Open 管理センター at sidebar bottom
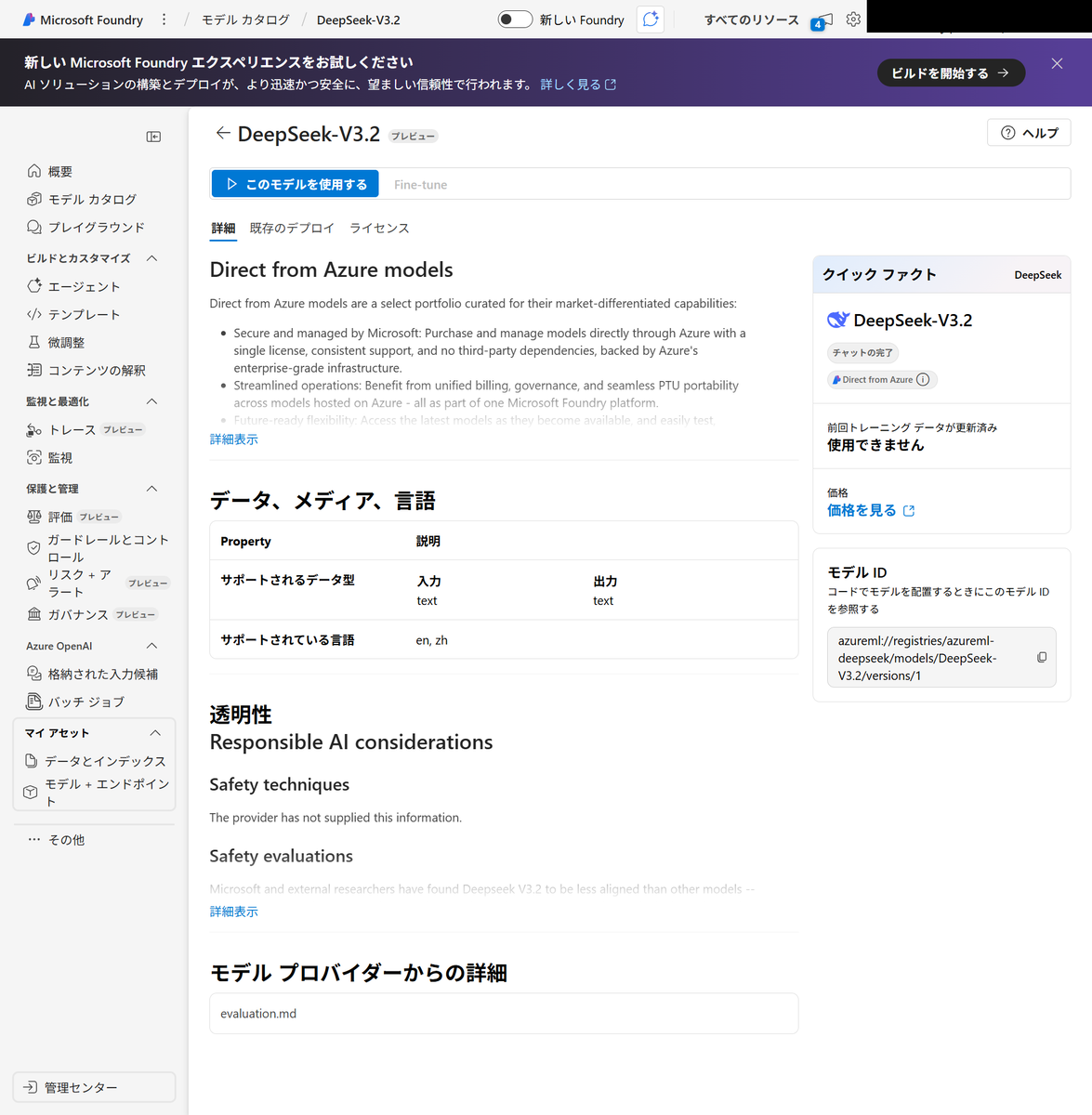 [94, 1087]
